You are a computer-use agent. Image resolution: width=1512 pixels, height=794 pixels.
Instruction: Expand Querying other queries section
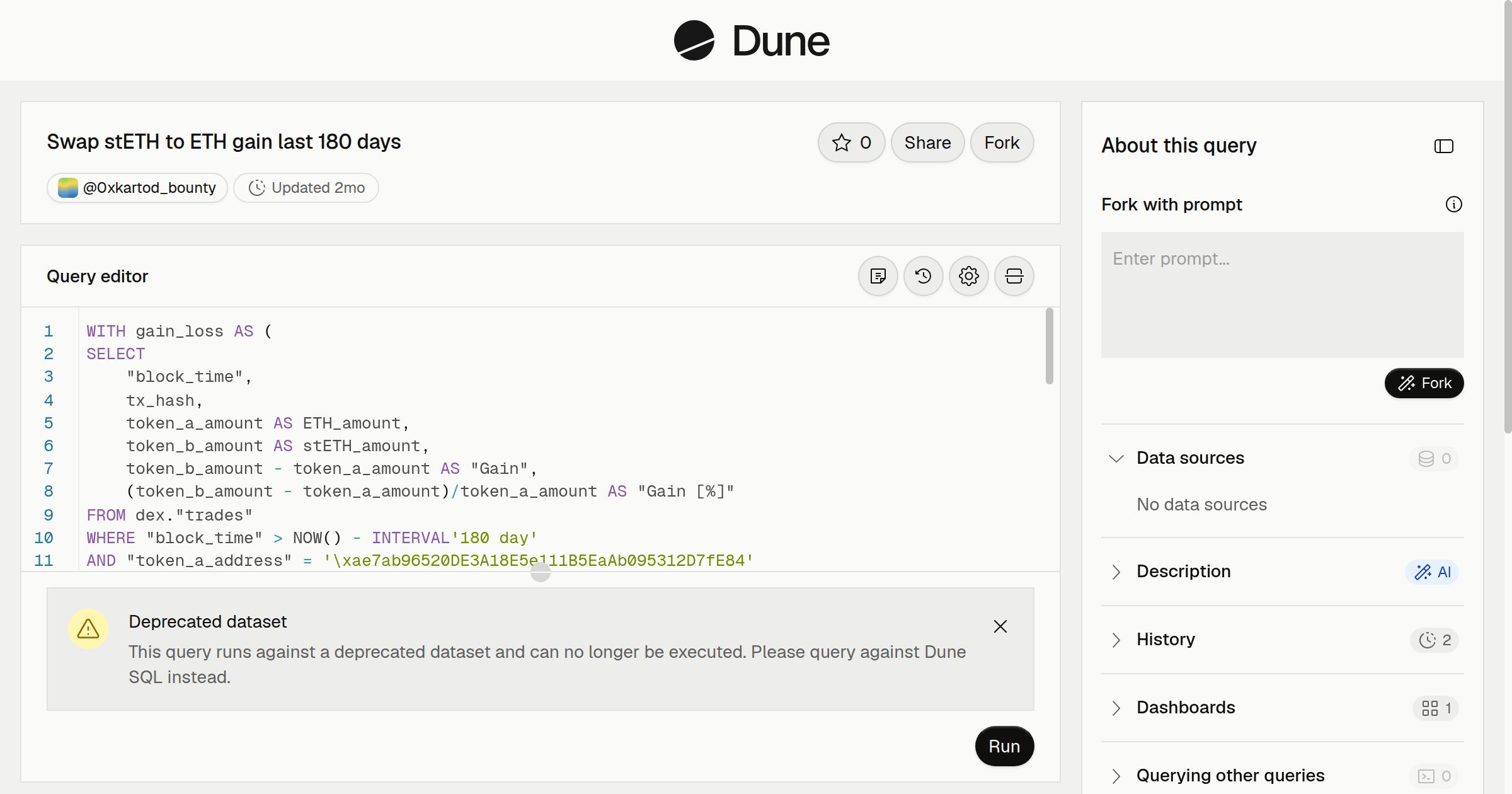pyautogui.click(x=1116, y=776)
